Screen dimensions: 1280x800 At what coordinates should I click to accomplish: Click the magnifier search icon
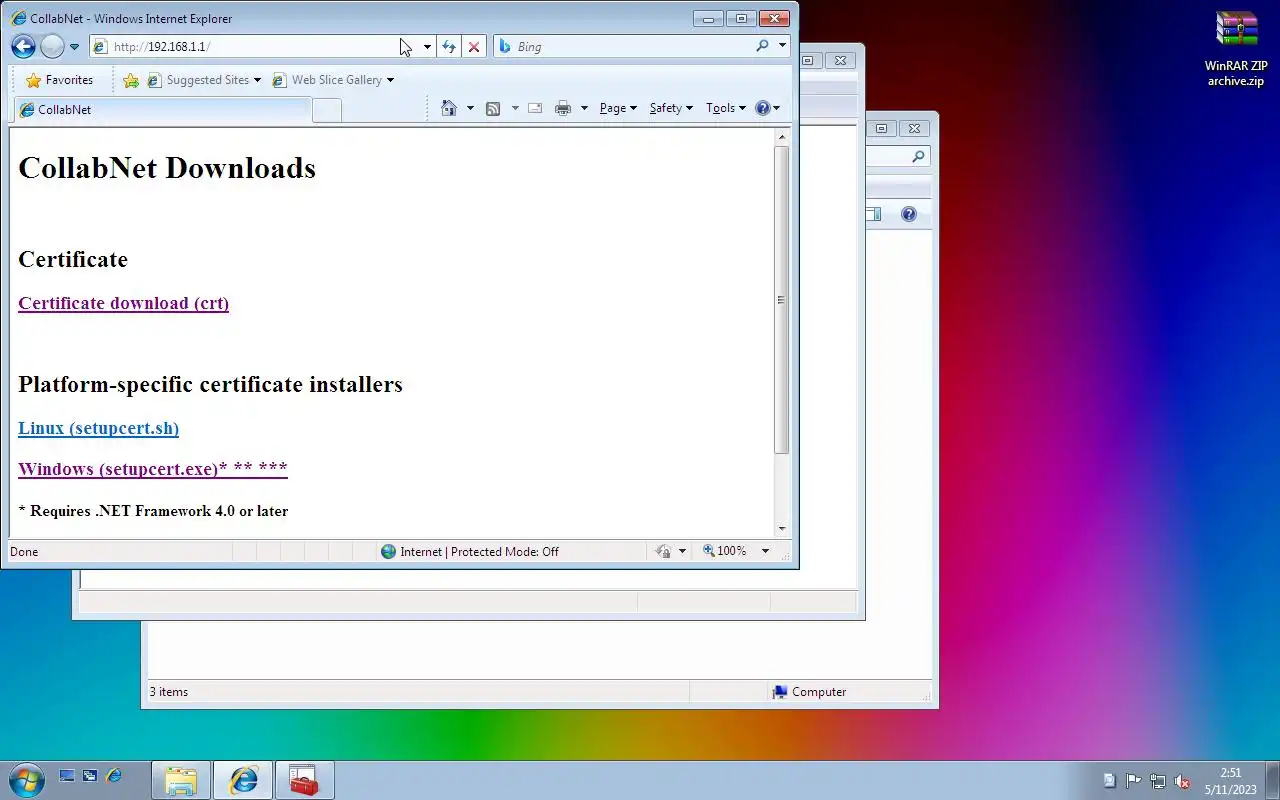(763, 46)
